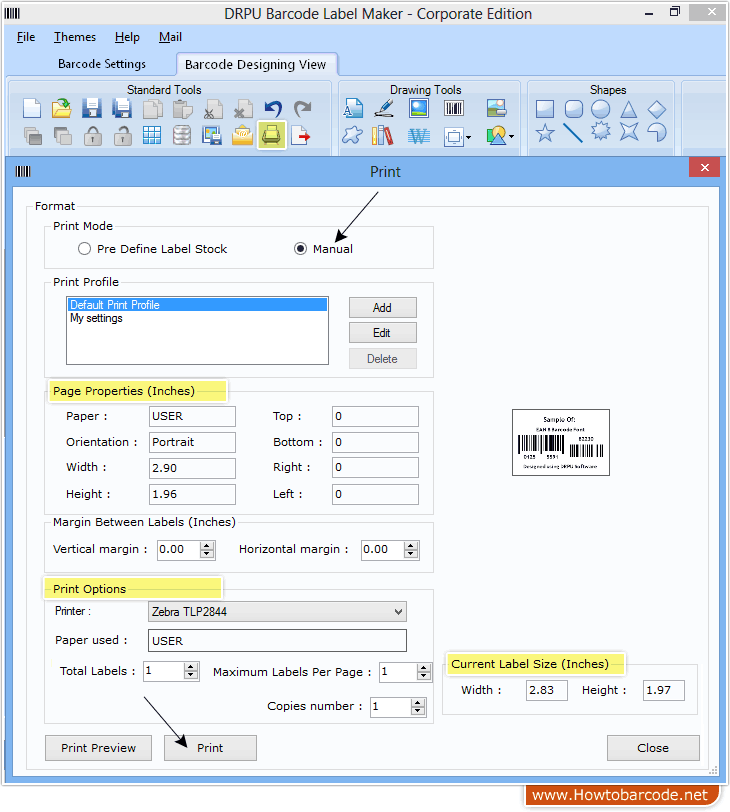Click the Top margin field
The height and width of the screenshot is (812, 730).
(375, 416)
